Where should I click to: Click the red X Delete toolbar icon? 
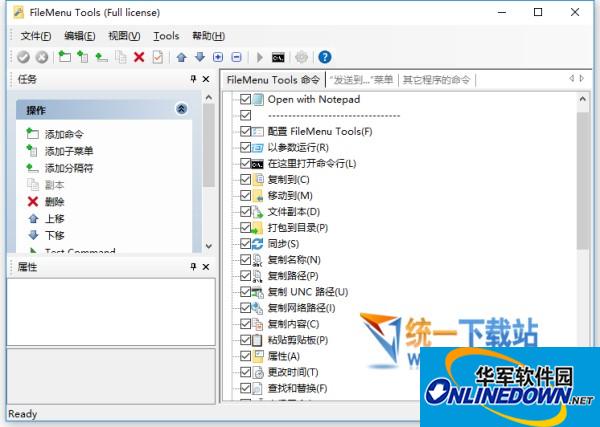click(139, 57)
